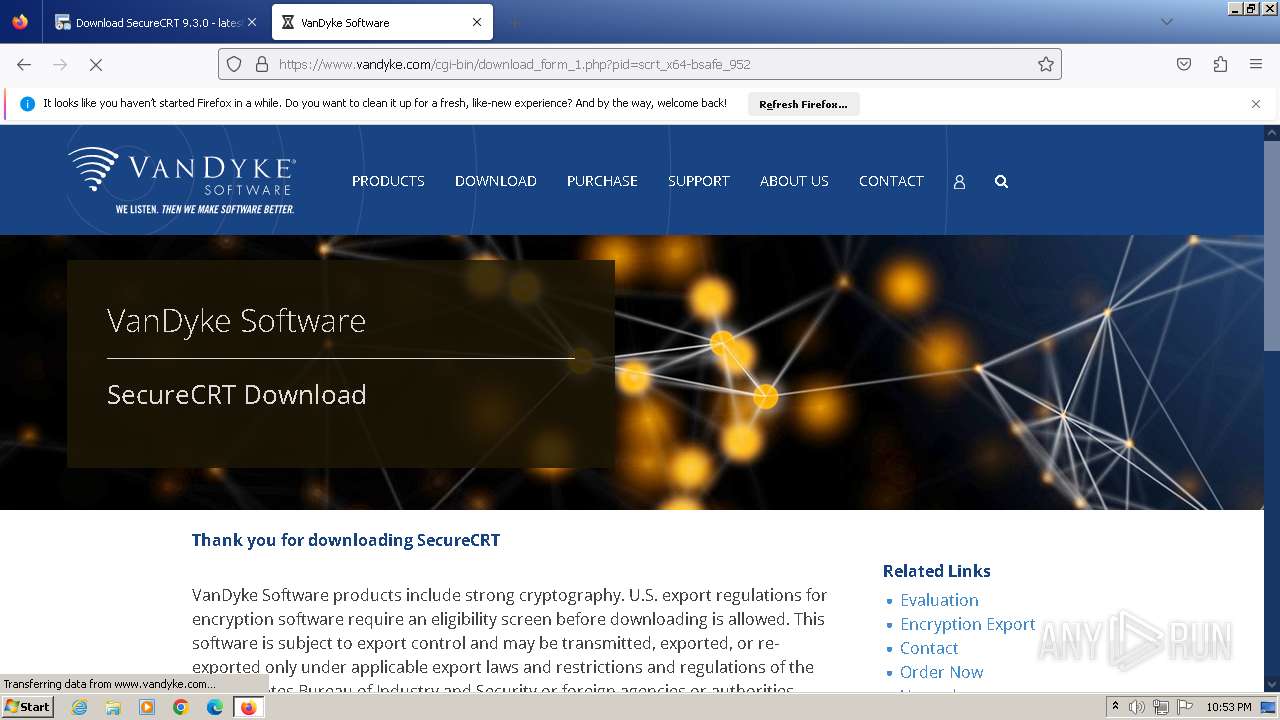The height and width of the screenshot is (720, 1280).
Task: Open the Evaluation related link
Action: [x=939, y=600]
